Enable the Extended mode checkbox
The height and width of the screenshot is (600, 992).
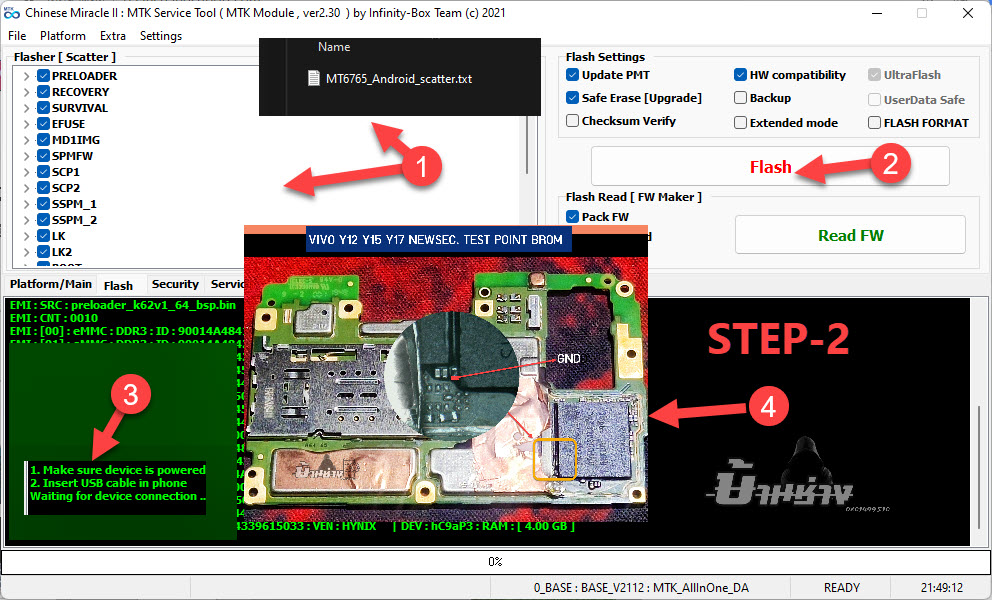coord(740,122)
